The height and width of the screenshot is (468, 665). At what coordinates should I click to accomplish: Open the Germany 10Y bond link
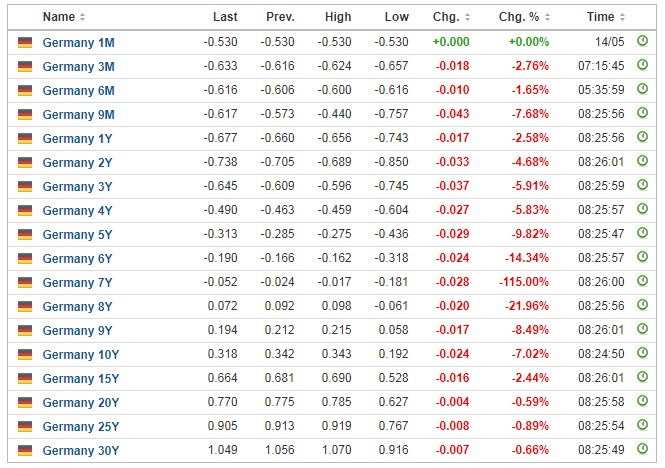(81, 354)
